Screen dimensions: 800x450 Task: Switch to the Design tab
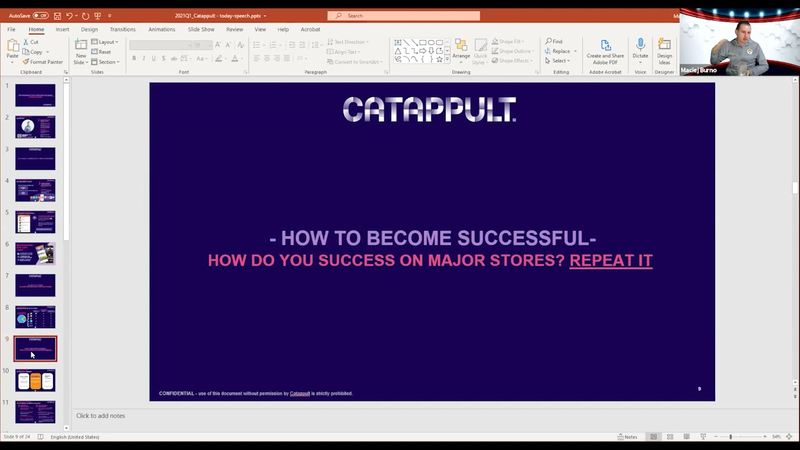89,30
